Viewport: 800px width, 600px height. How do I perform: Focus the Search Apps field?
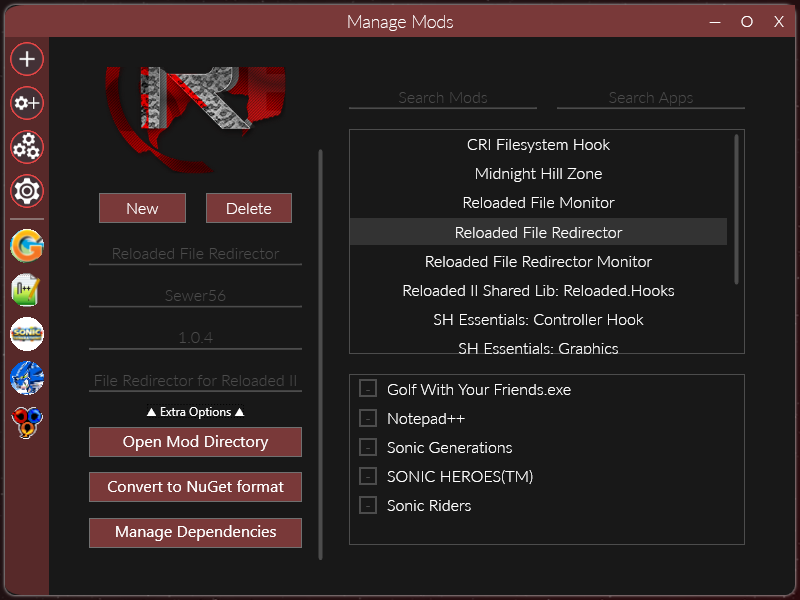point(651,98)
